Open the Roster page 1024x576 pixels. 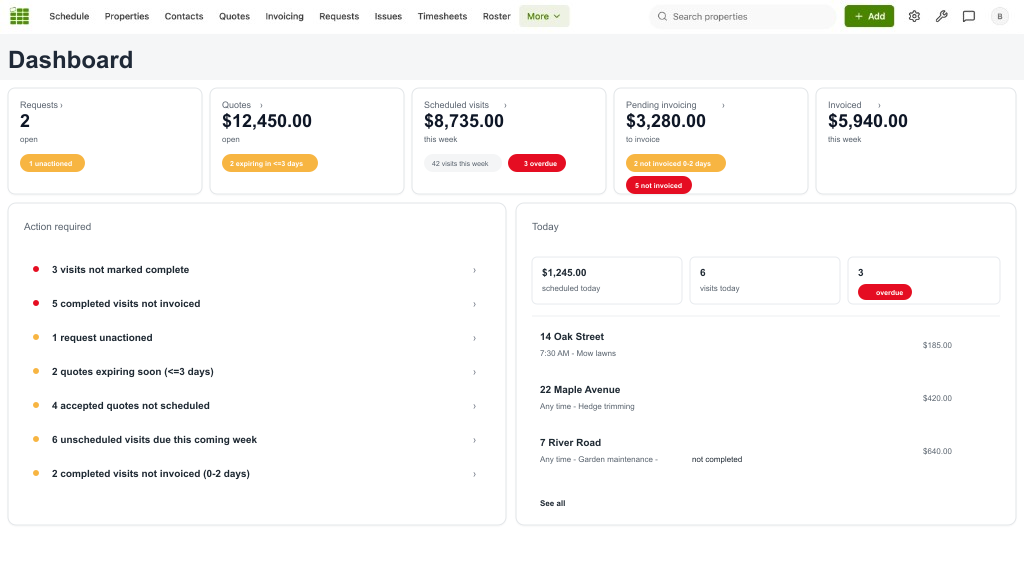[496, 16]
